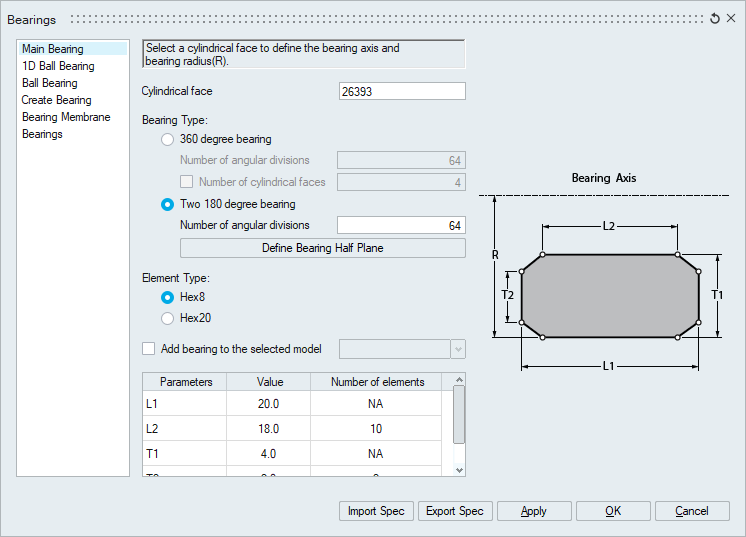This screenshot has height=537, width=746.
Task: Open the selected model dropdown
Action: (458, 349)
